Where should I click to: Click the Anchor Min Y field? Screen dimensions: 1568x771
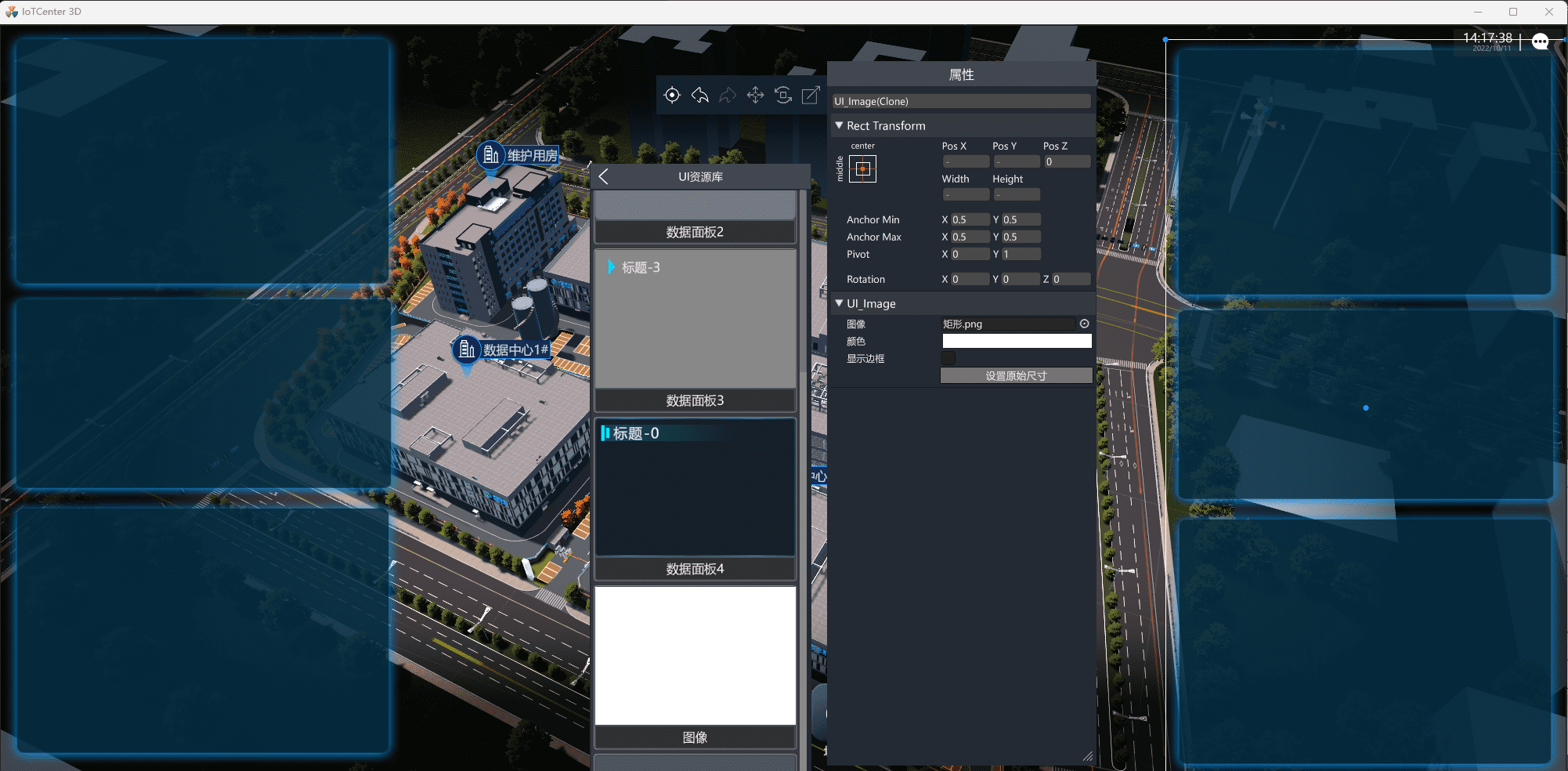[x=1021, y=219]
